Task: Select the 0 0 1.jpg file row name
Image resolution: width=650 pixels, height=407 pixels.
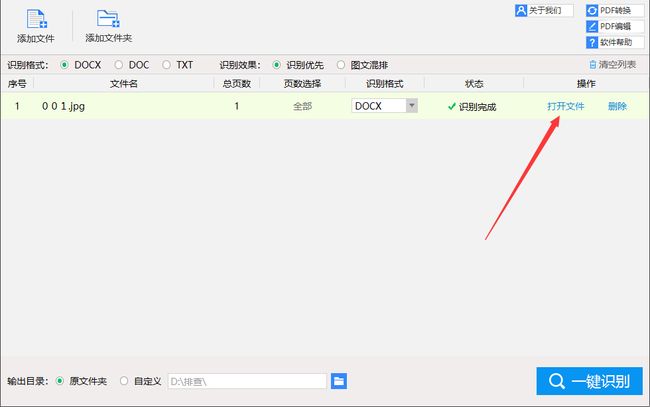Action: [63, 107]
